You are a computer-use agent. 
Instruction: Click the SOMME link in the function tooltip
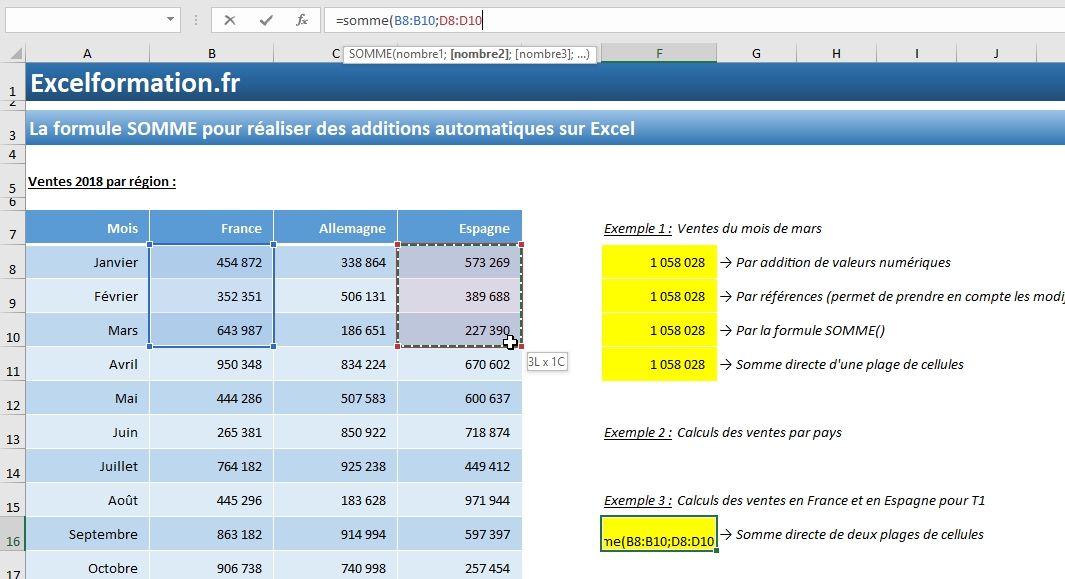point(369,51)
